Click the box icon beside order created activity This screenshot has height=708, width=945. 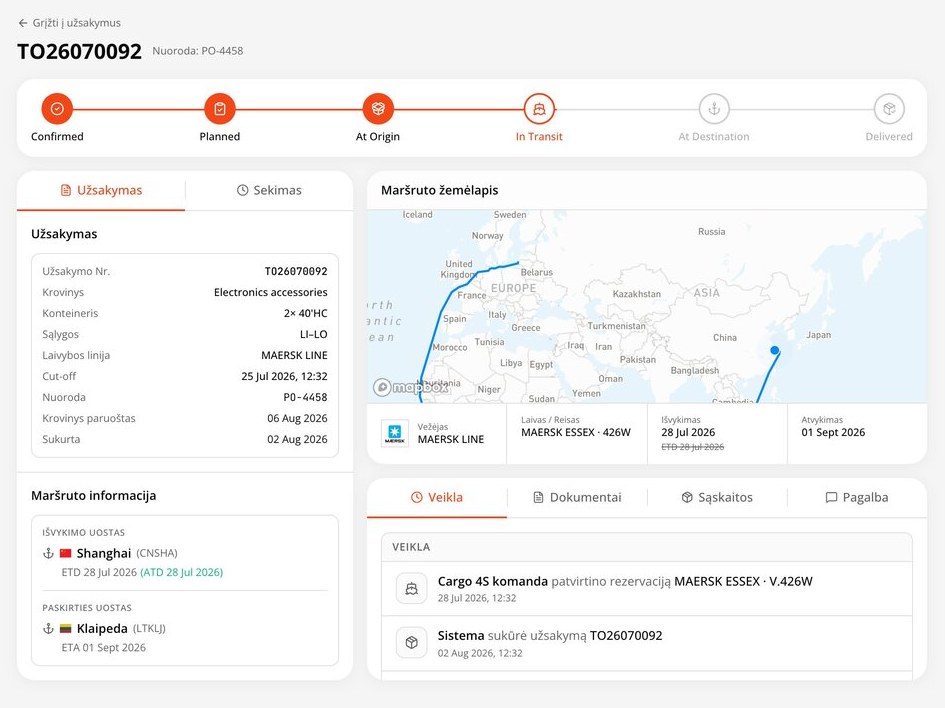coord(412,643)
